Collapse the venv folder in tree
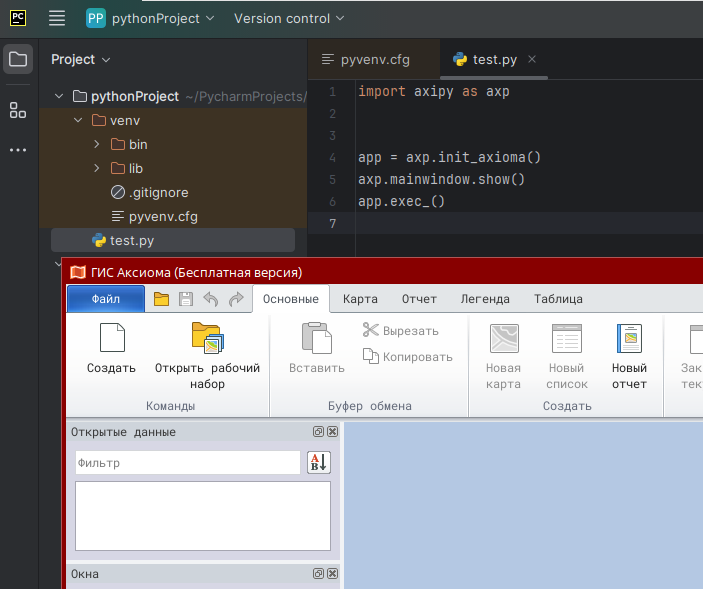This screenshot has width=703, height=589. 77,120
